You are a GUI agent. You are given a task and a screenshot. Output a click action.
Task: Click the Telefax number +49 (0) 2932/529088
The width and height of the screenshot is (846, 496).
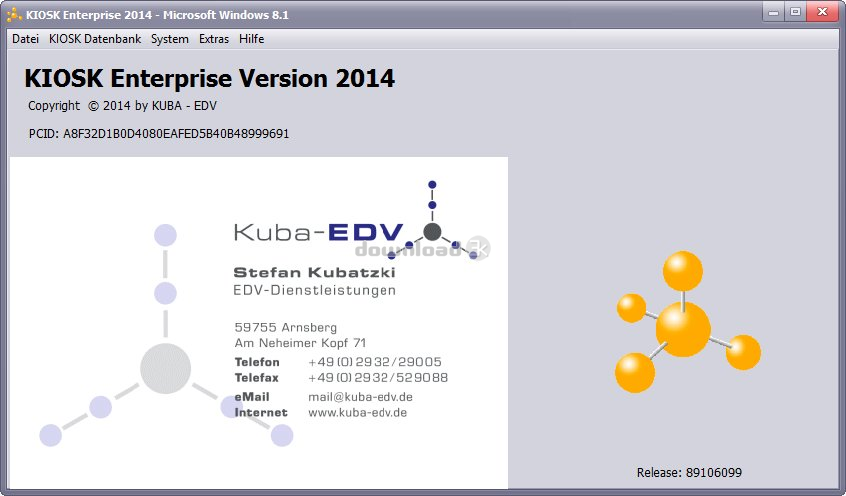[378, 377]
